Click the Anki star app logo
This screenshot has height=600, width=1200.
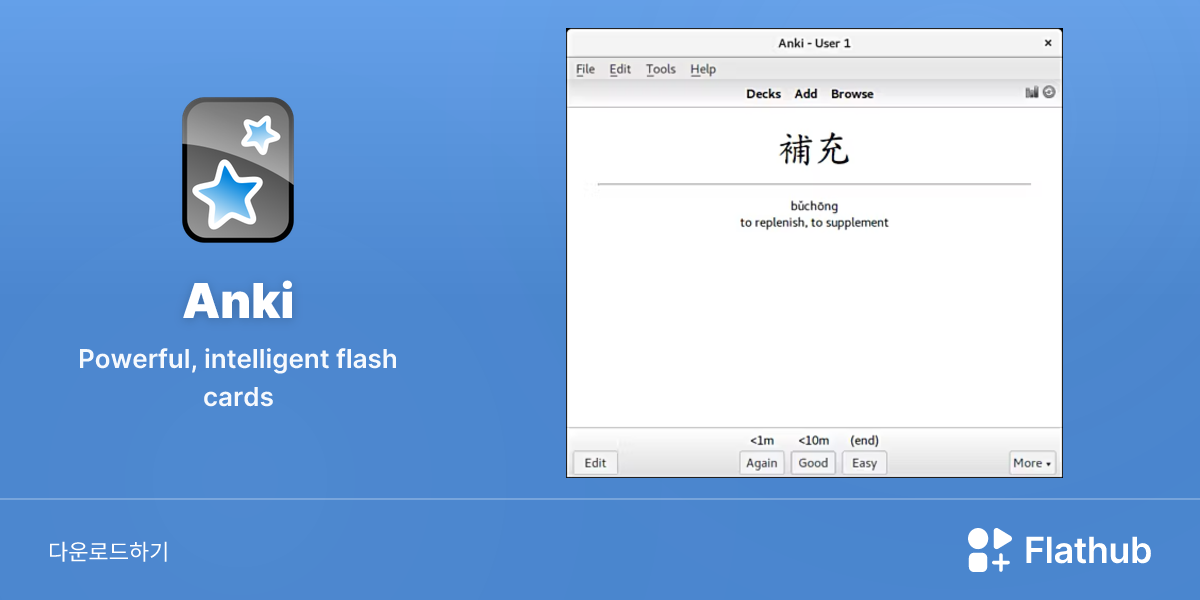pos(238,170)
